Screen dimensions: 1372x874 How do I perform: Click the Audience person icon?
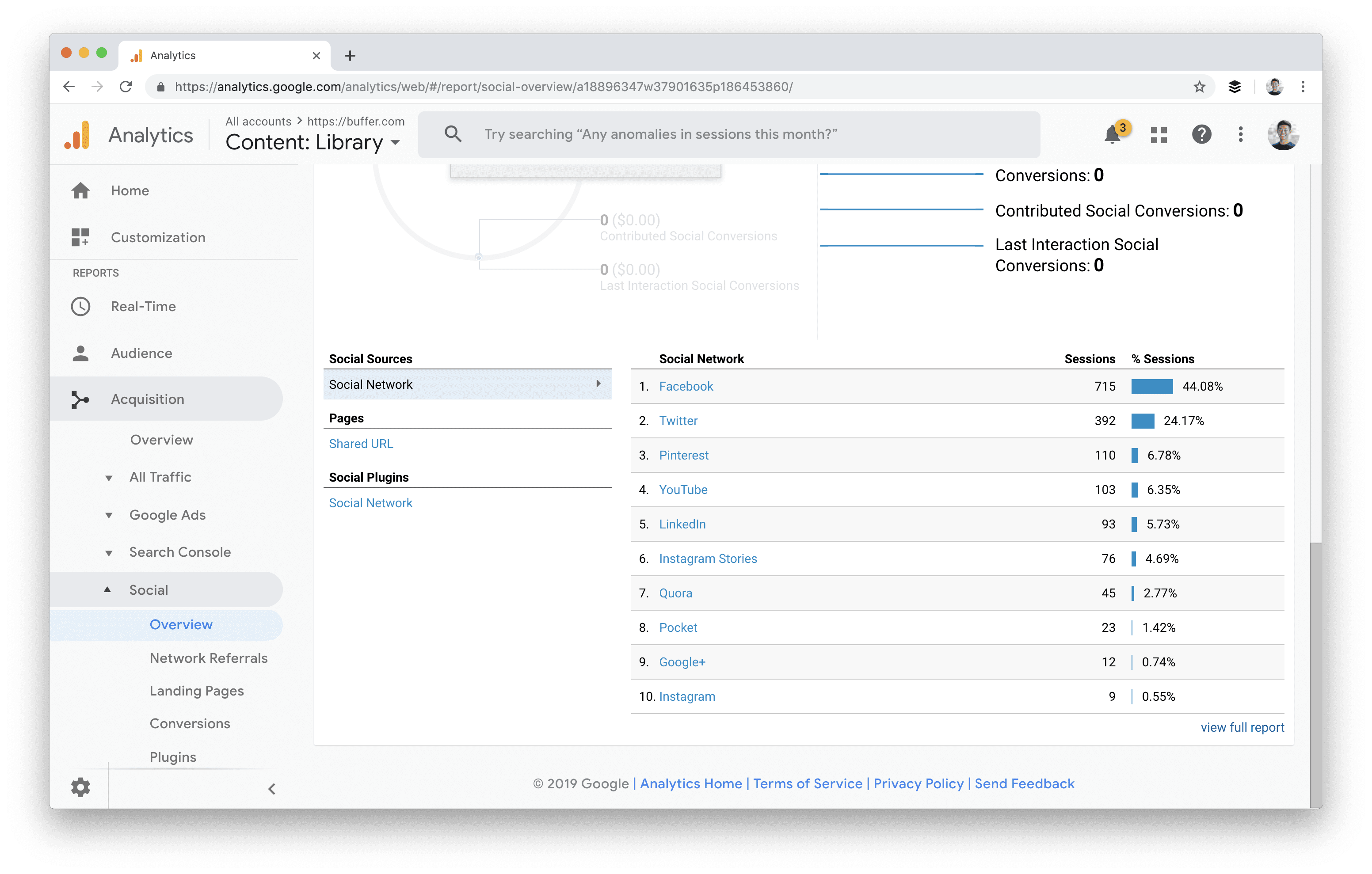80,353
